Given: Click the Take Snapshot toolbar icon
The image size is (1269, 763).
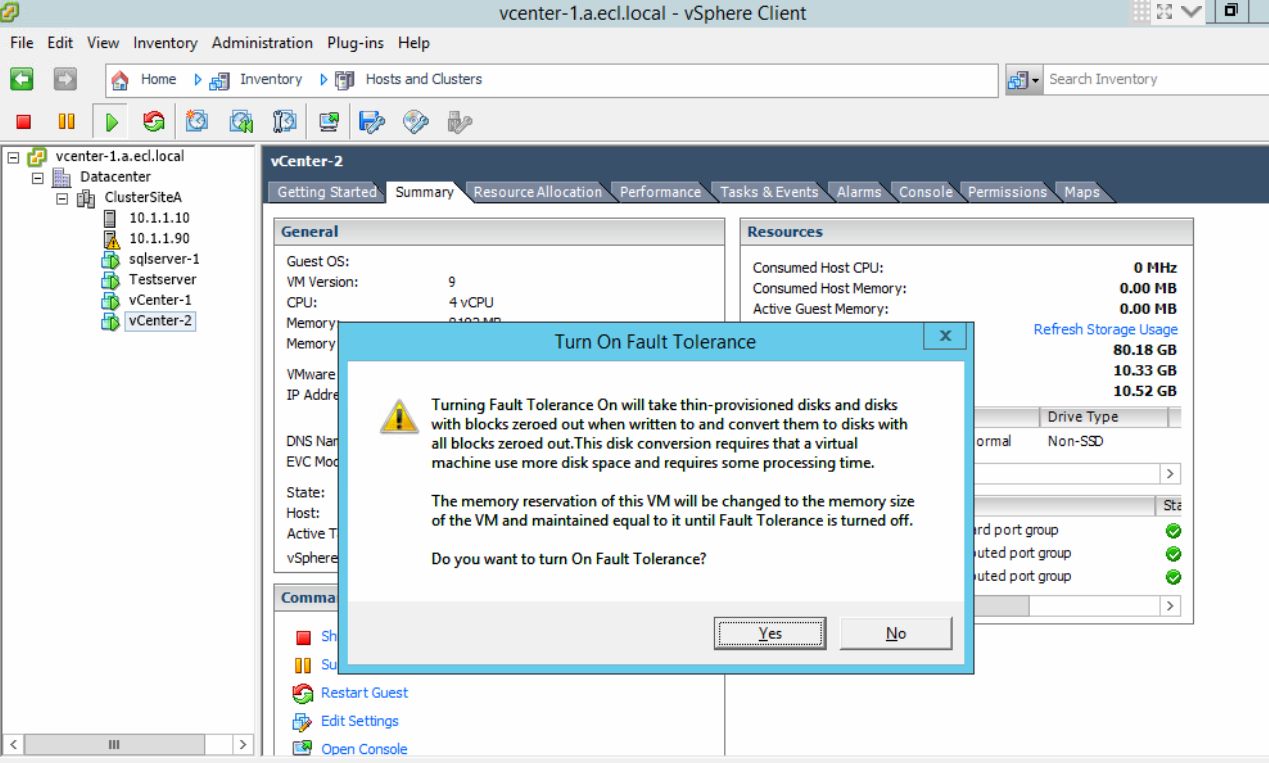Looking at the screenshot, I should click(x=197, y=122).
